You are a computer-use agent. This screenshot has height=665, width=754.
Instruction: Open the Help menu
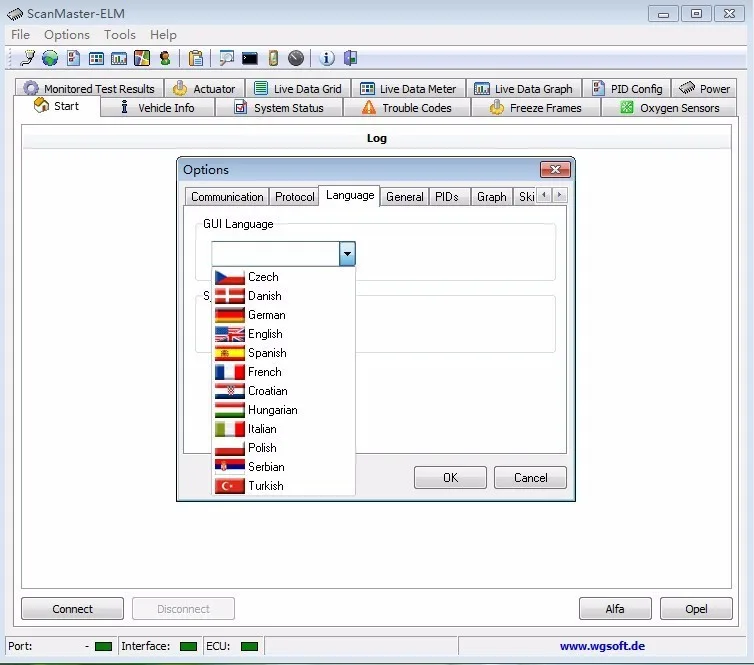point(163,35)
